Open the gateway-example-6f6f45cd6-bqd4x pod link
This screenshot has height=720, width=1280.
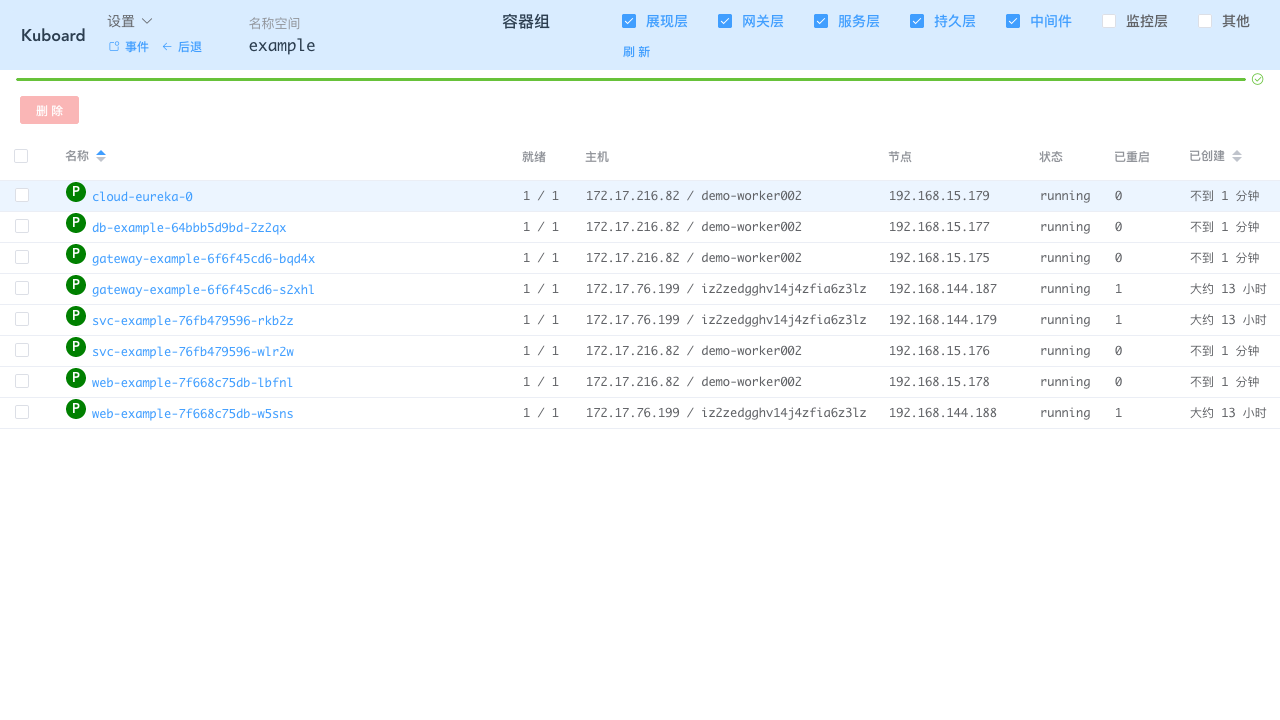(x=203, y=259)
